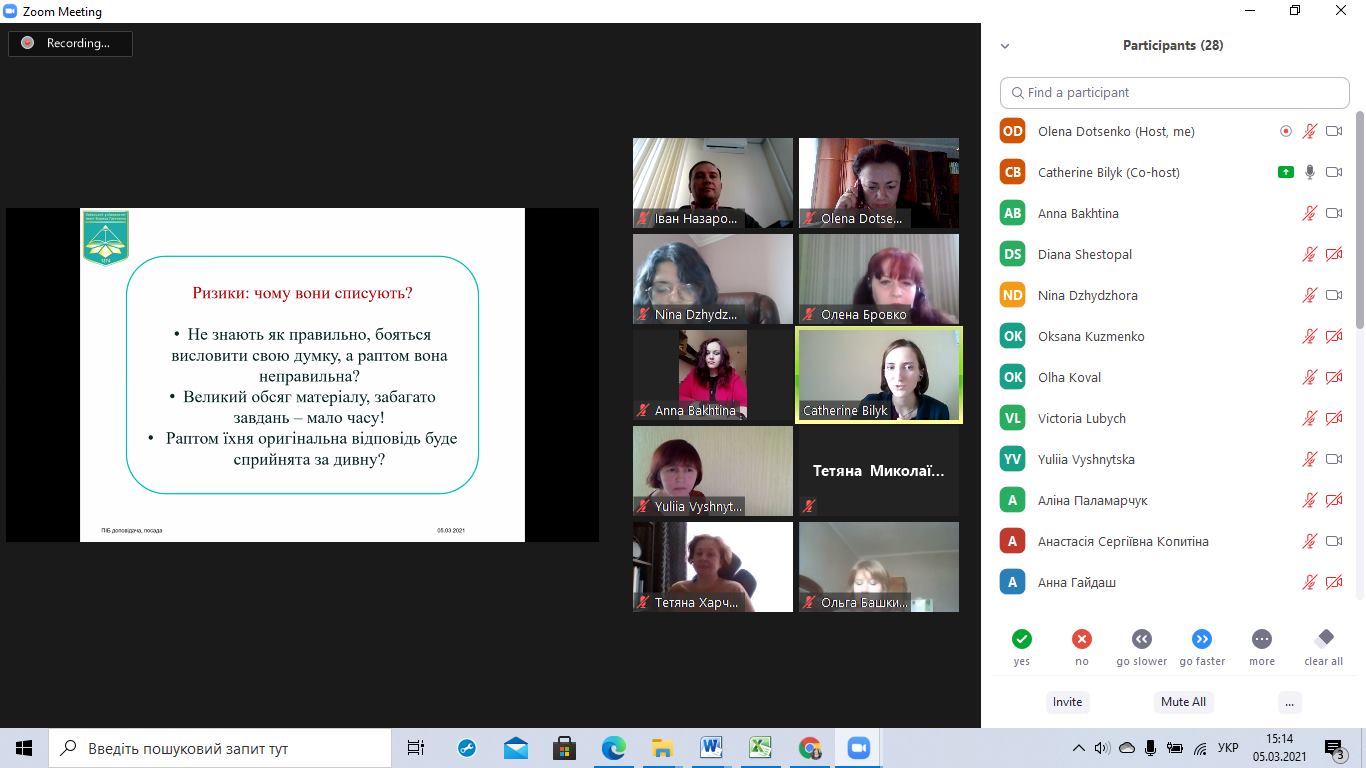
Task: Click the Invite button
Action: [x=1067, y=702]
